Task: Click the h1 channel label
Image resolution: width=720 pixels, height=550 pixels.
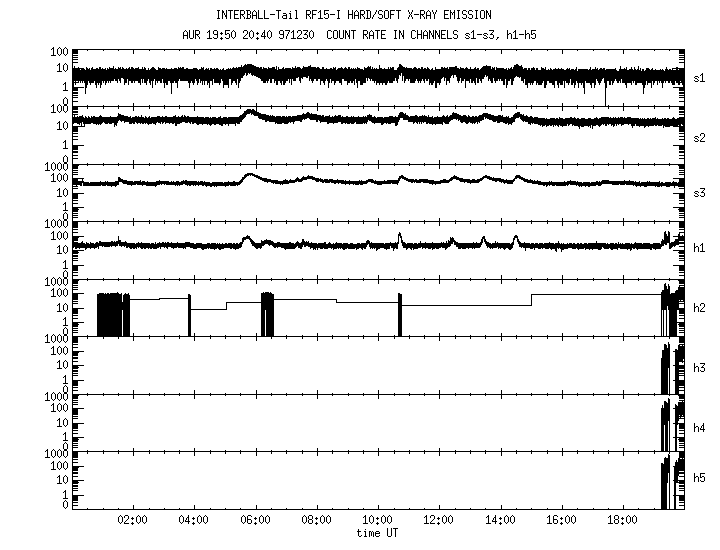Action: pyautogui.click(x=700, y=249)
